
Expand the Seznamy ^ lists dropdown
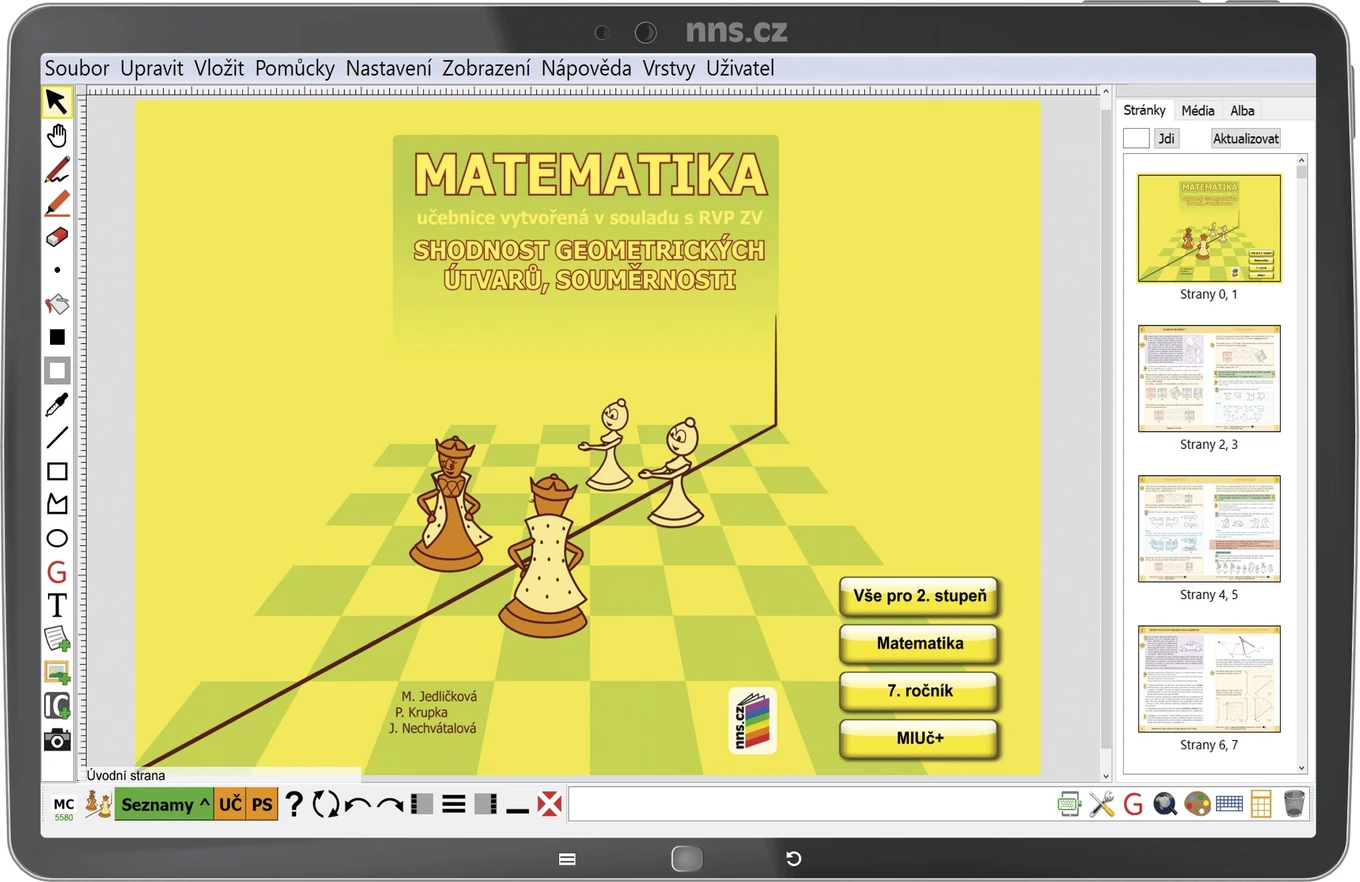point(164,804)
